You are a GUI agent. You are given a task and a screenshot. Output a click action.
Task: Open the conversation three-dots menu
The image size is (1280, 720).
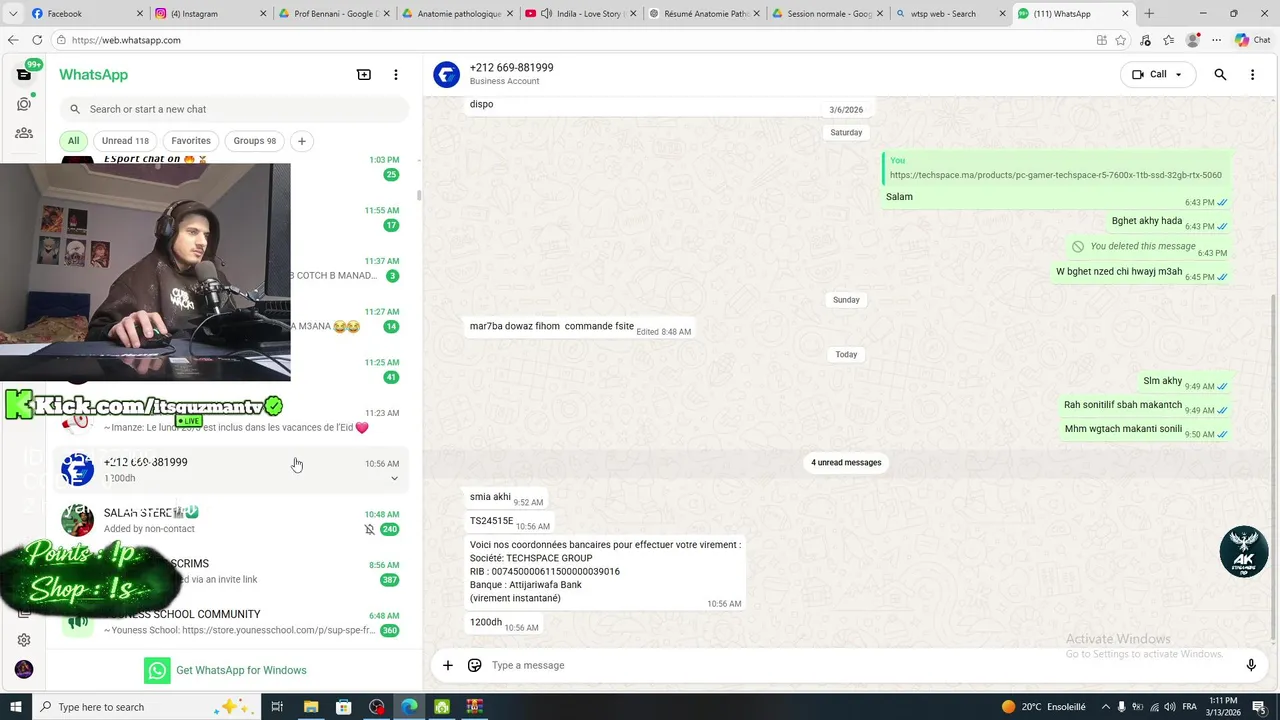[1252, 75]
